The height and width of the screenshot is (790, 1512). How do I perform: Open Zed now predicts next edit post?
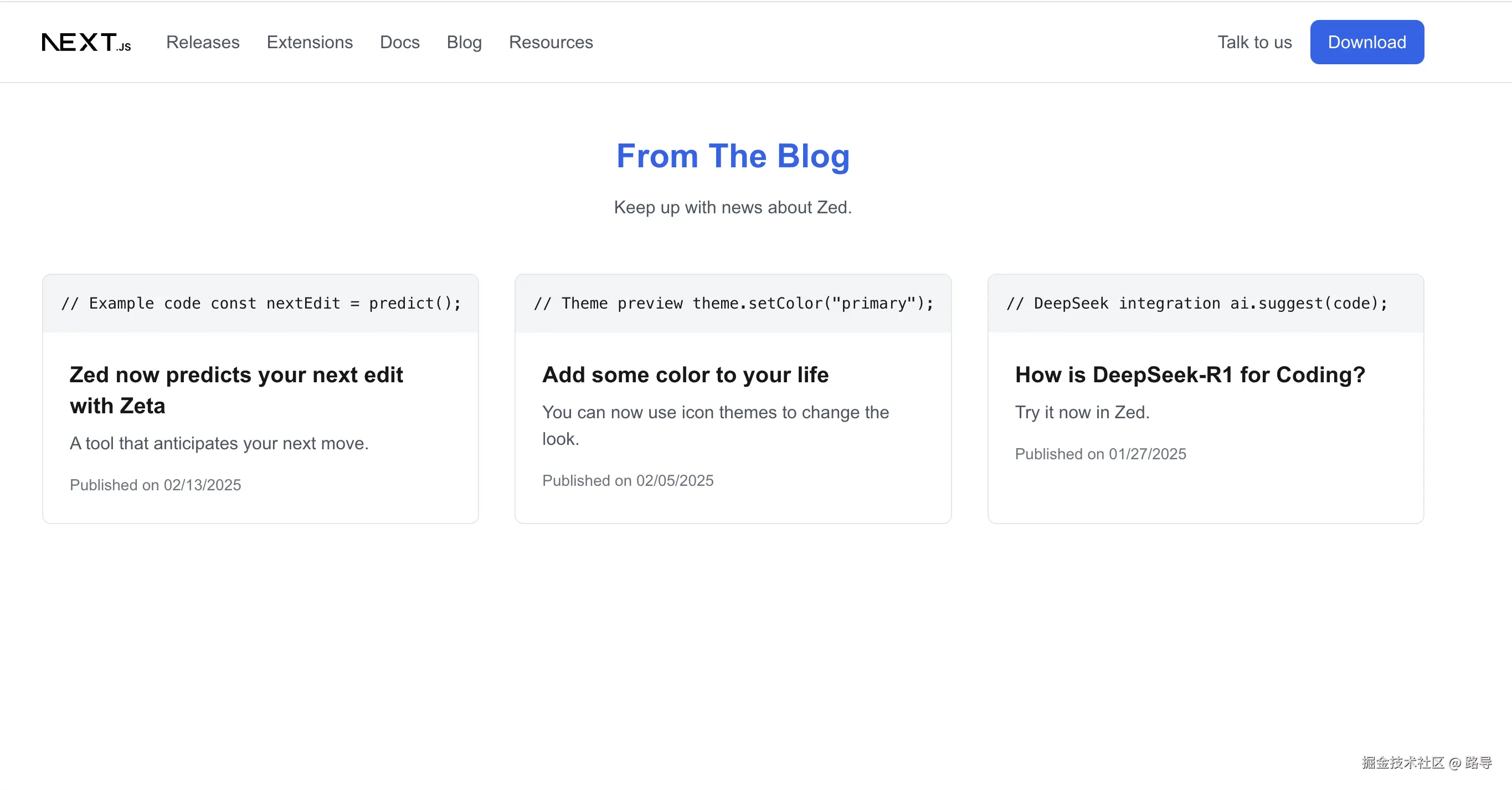[236, 389]
